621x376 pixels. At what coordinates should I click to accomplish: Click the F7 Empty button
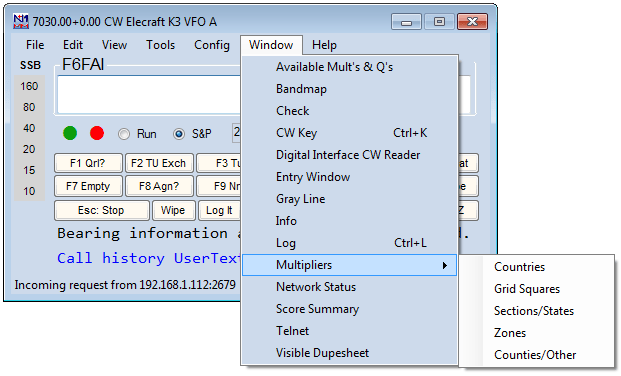(88, 186)
